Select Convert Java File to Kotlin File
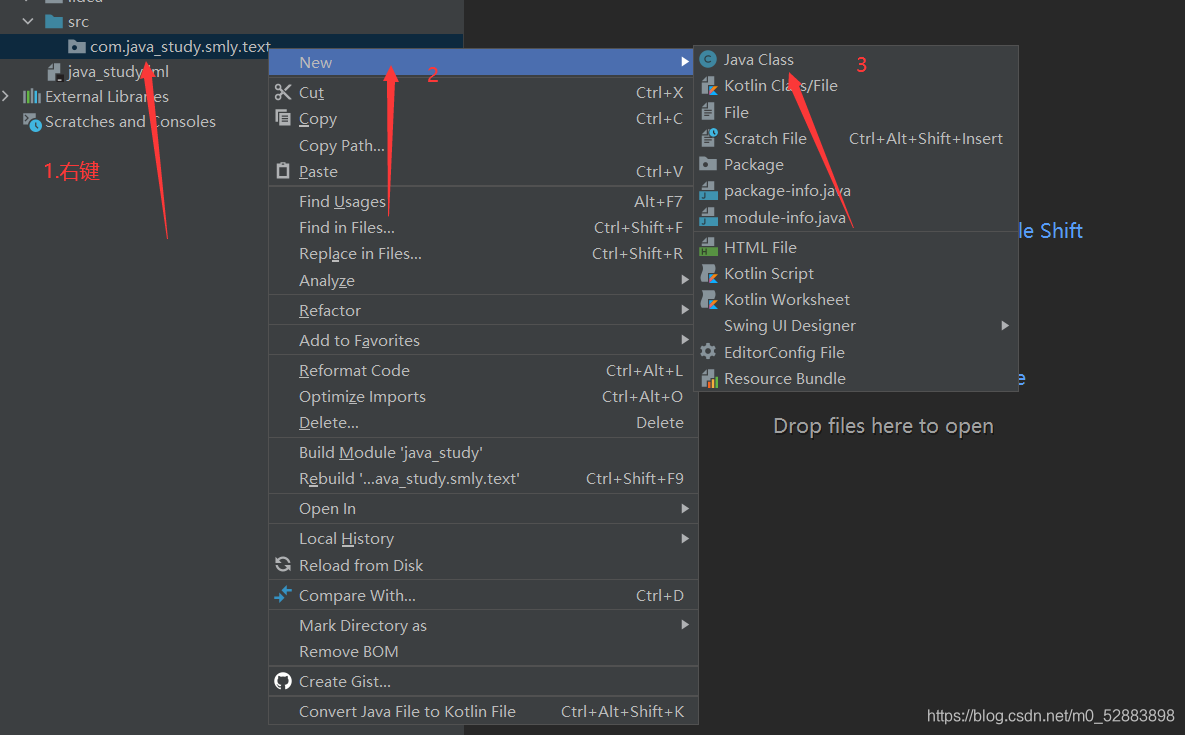 [x=483, y=712]
